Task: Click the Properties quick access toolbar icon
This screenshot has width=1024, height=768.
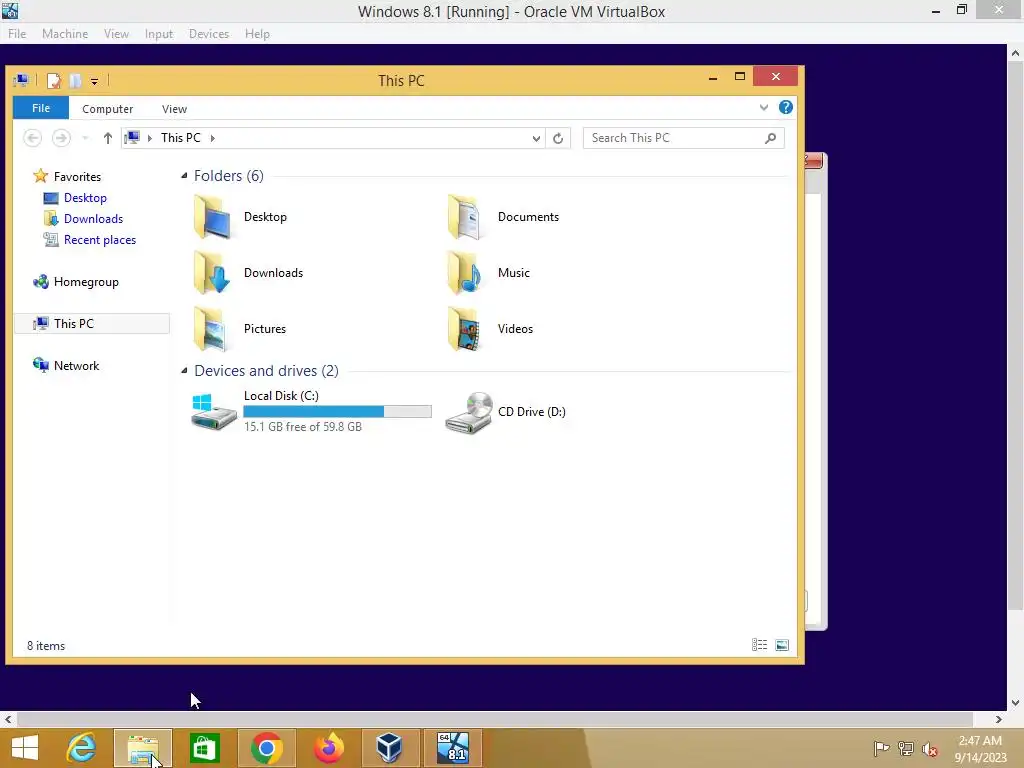Action: [54, 81]
